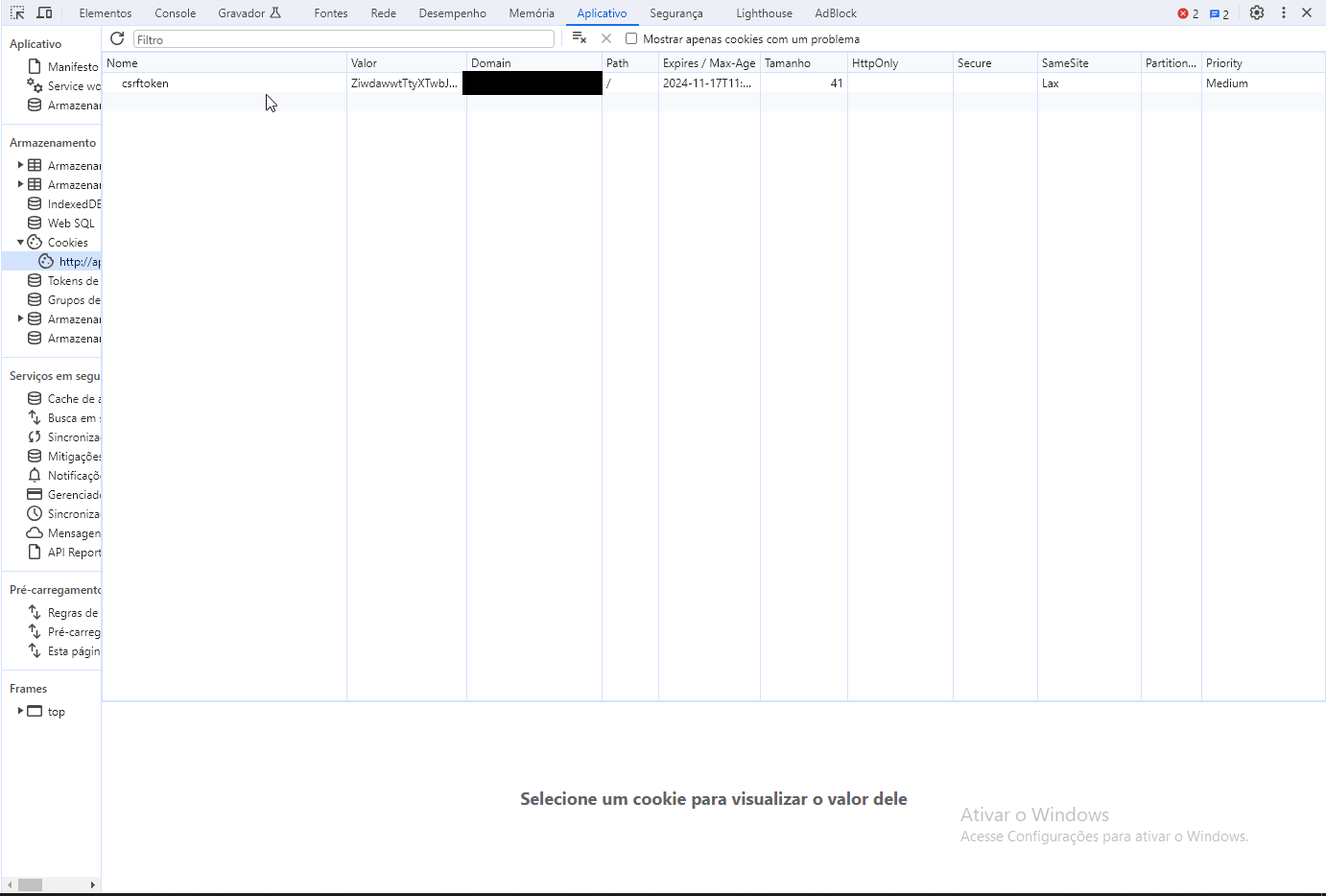Image resolution: width=1326 pixels, height=896 pixels.
Task: Click the Lax SameSite cell
Action: tap(1089, 83)
